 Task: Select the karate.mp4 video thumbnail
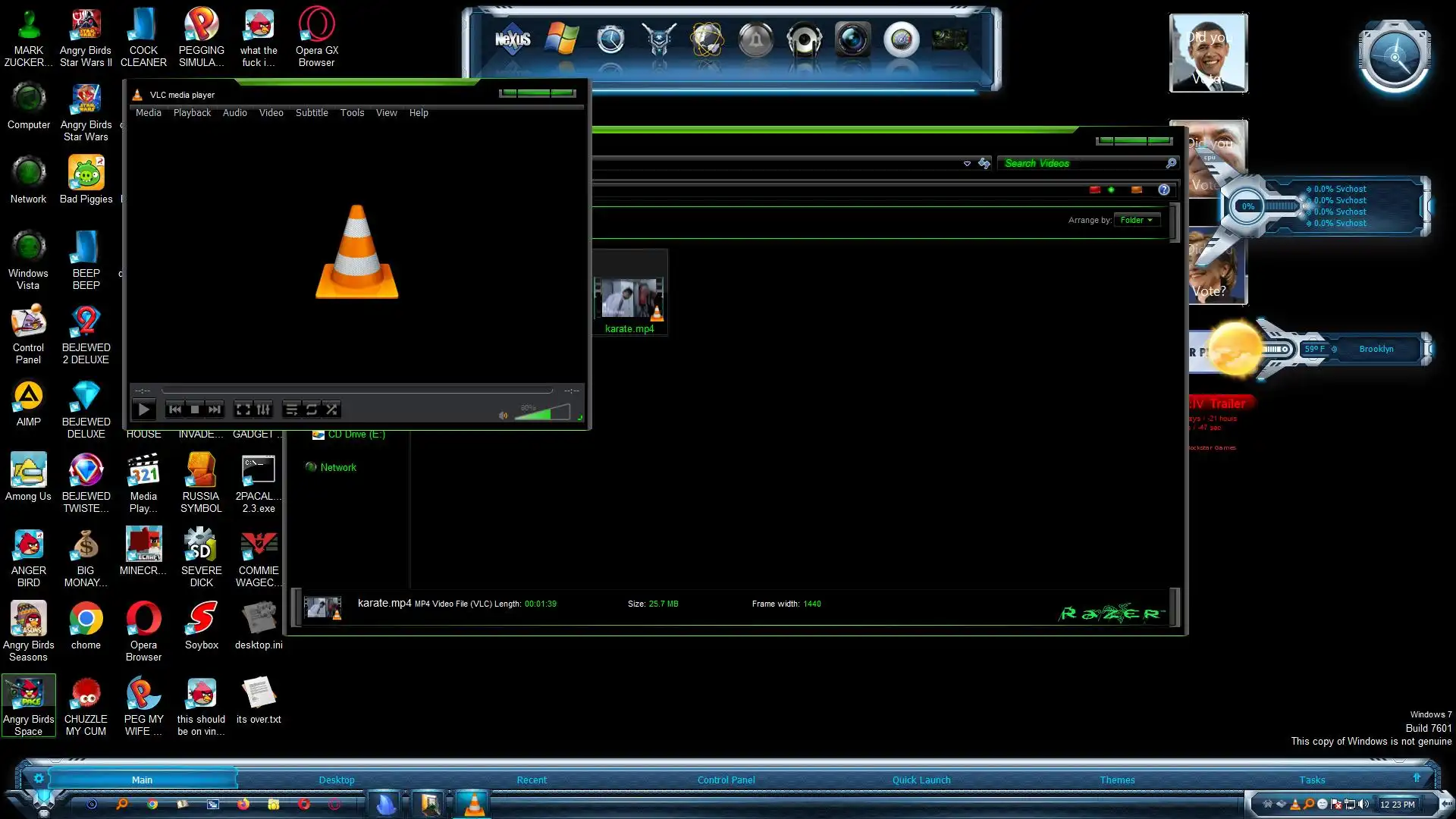pos(629,298)
